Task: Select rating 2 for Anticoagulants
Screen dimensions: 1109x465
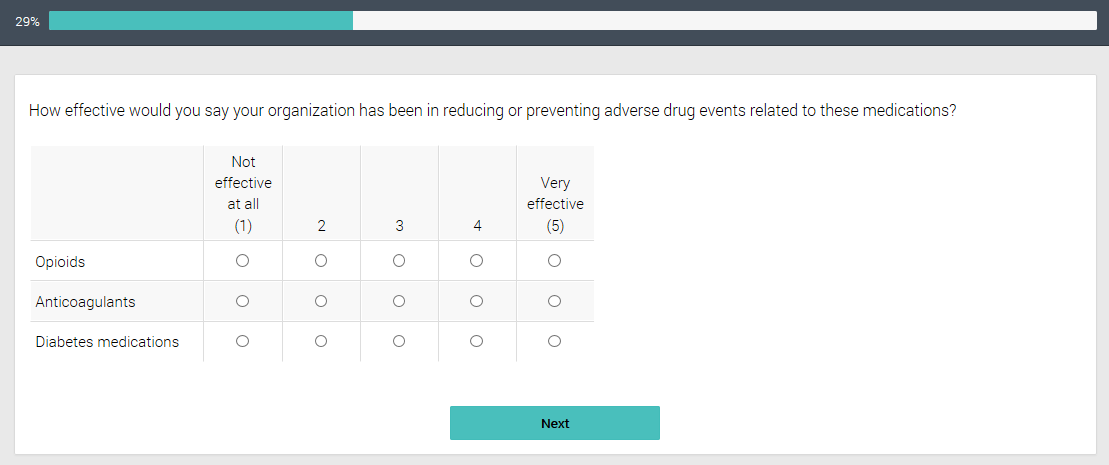Action: (321, 301)
